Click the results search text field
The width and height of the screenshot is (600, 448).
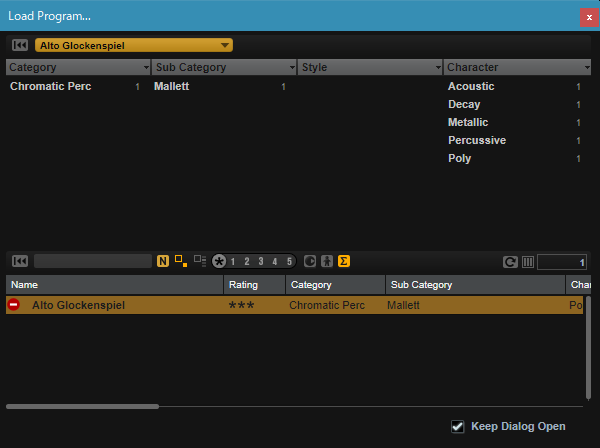pyautogui.click(x=93, y=261)
